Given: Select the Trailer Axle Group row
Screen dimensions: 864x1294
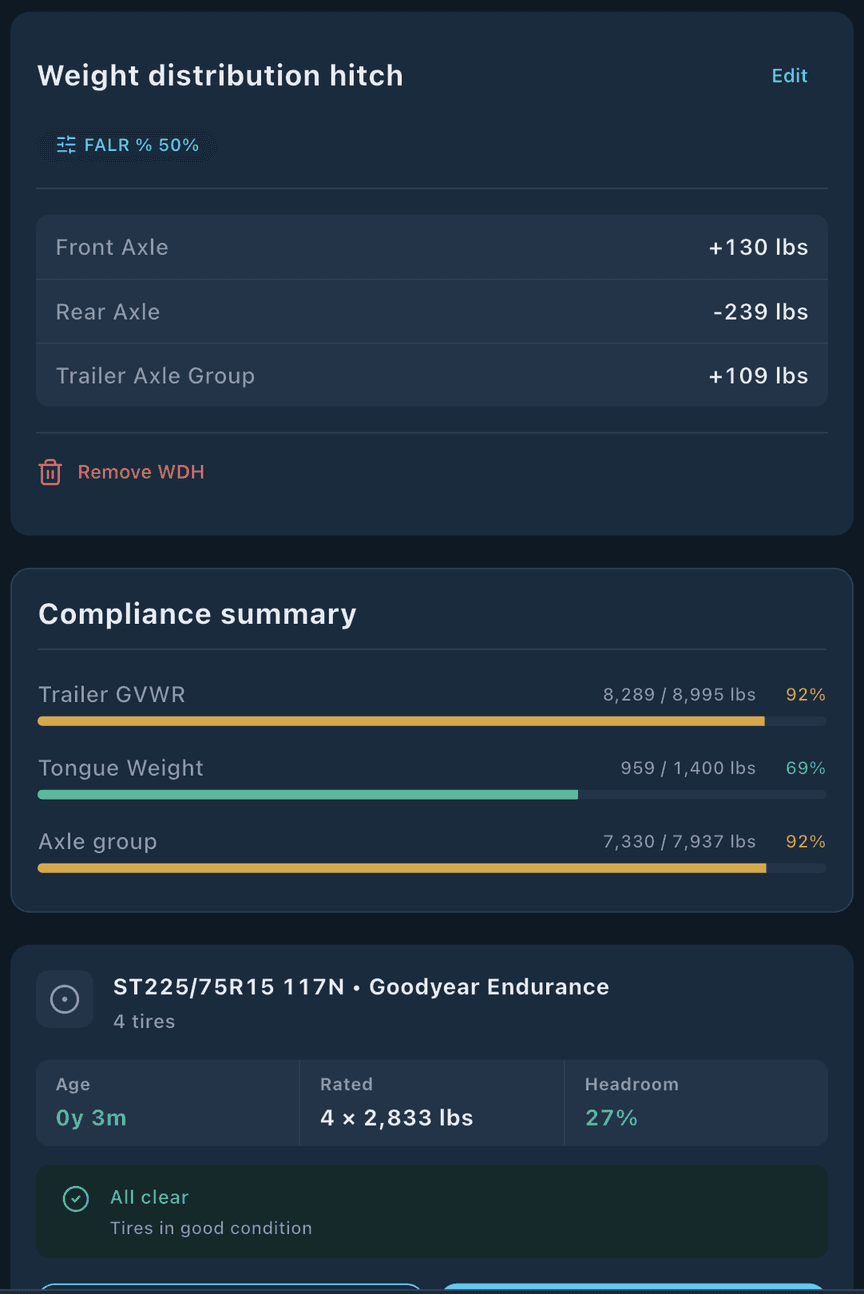Looking at the screenshot, I should pyautogui.click(x=432, y=375).
